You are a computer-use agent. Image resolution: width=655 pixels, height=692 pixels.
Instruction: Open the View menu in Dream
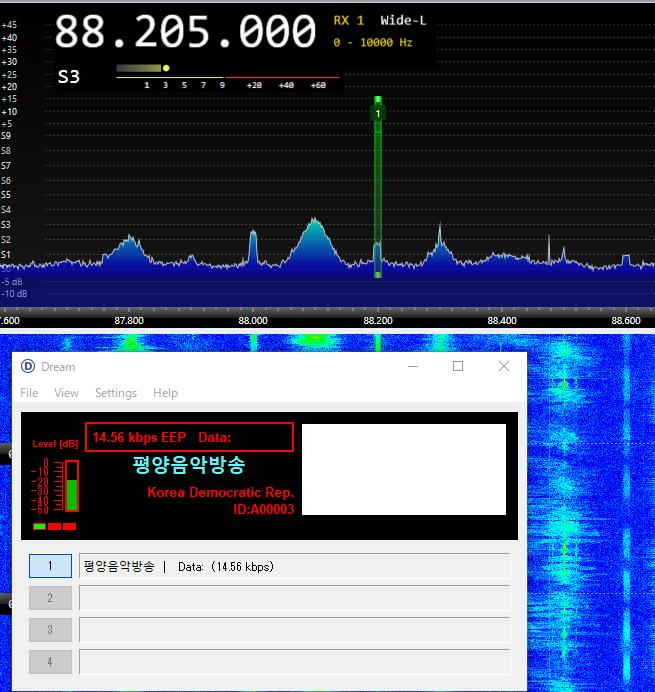(66, 393)
